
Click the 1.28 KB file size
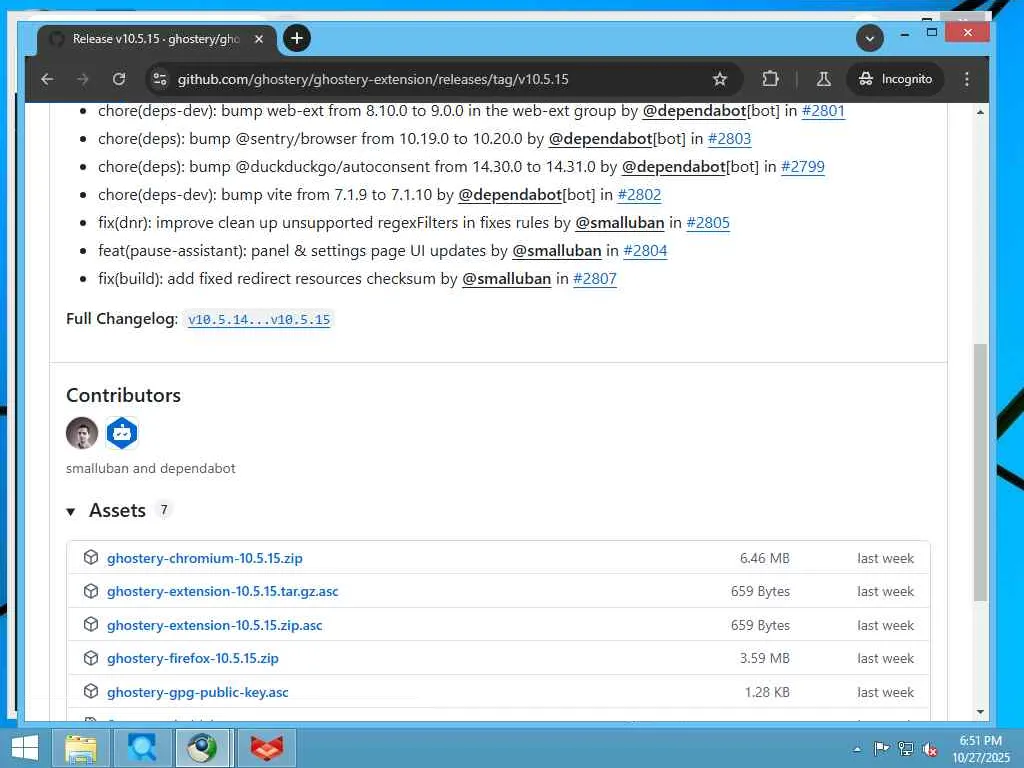coord(767,692)
